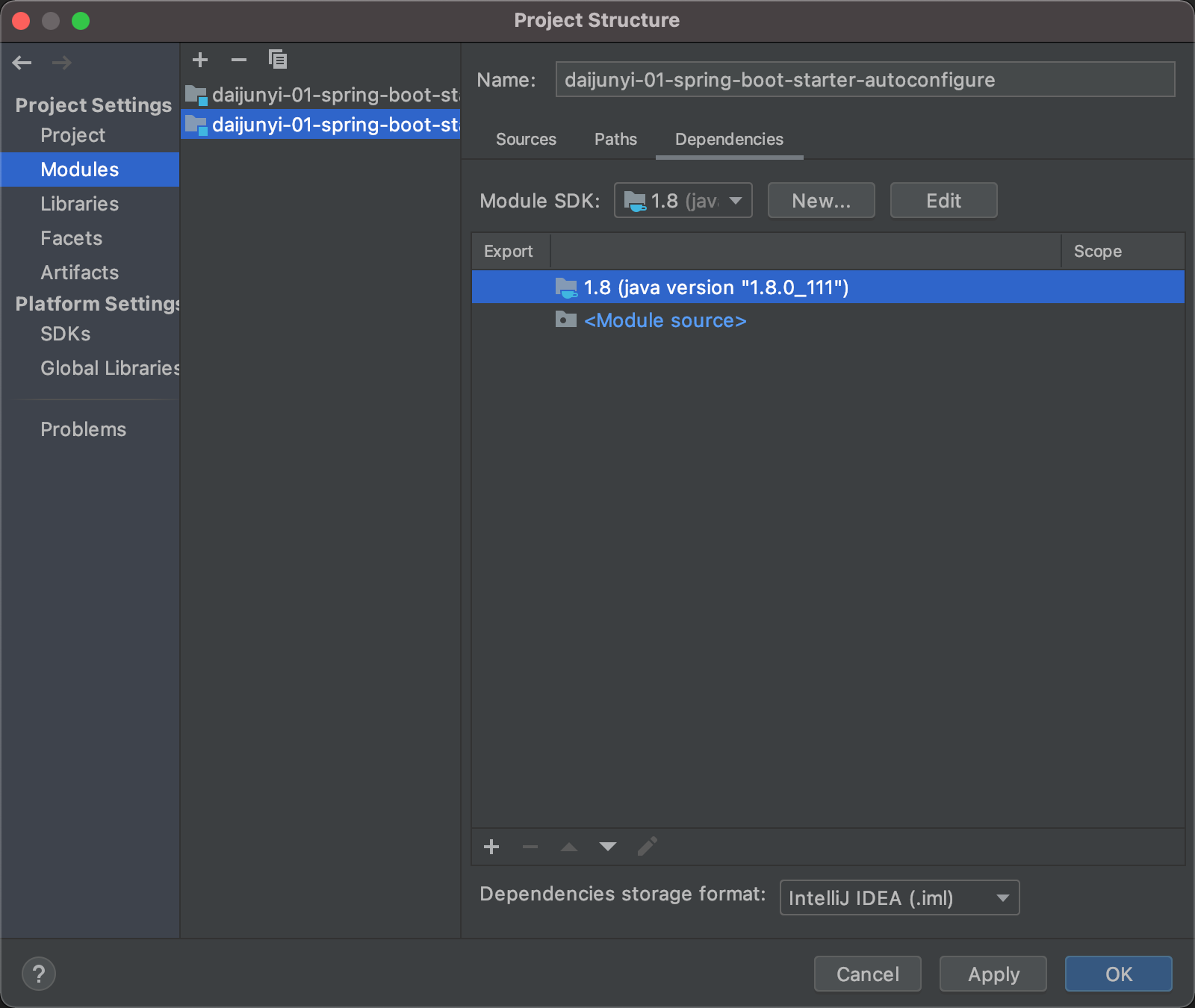Open Artifacts settings
This screenshot has width=1195, height=1008.
point(80,273)
